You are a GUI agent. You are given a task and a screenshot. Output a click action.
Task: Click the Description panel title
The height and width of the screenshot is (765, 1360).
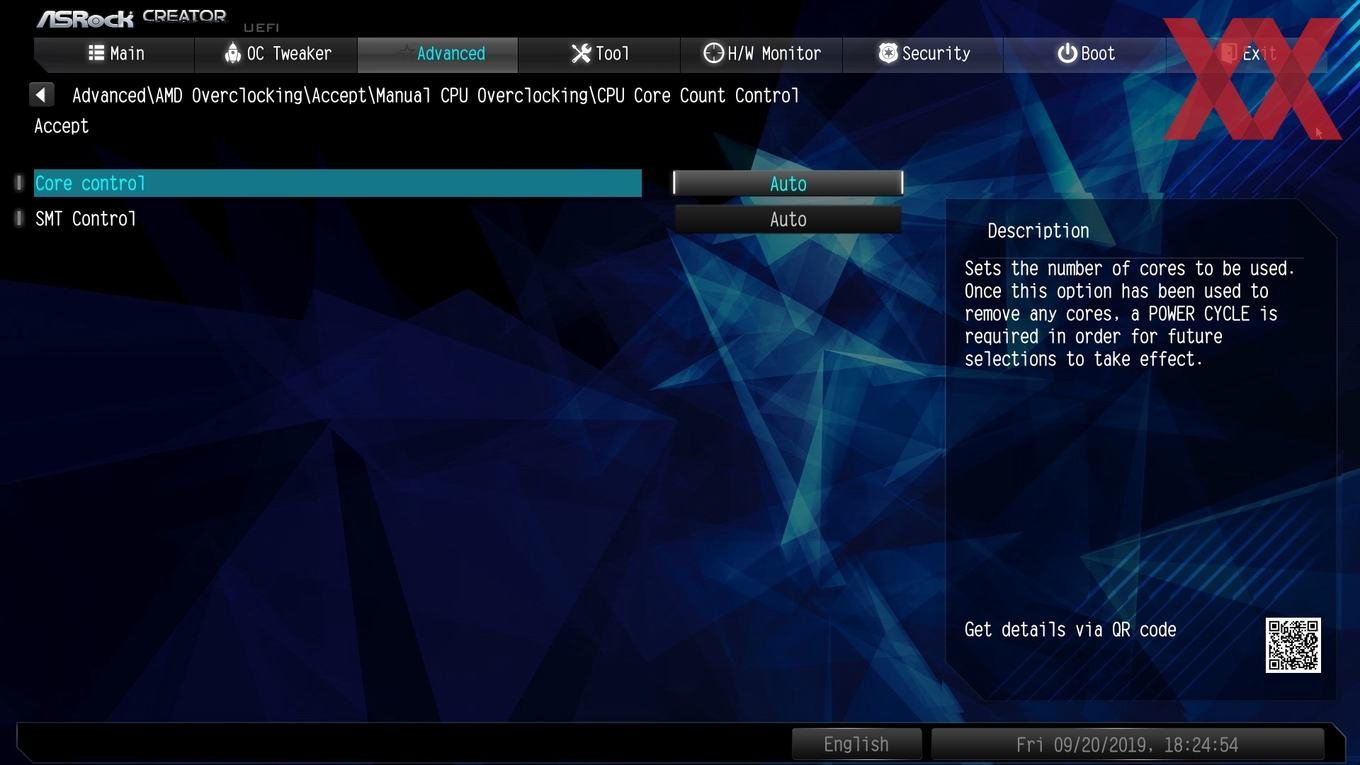[1038, 231]
